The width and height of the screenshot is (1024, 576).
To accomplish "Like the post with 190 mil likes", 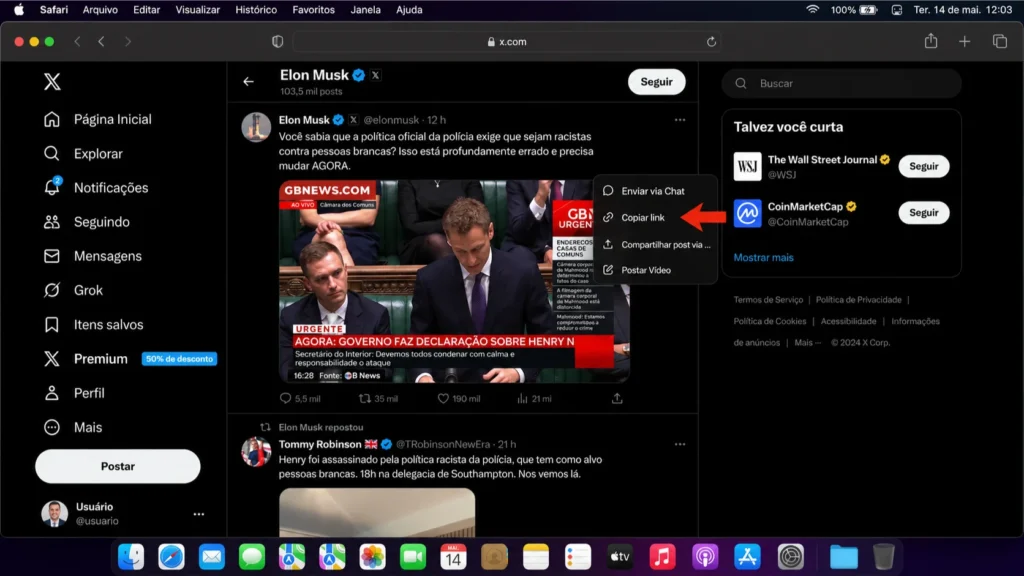I will pyautogui.click(x=458, y=398).
